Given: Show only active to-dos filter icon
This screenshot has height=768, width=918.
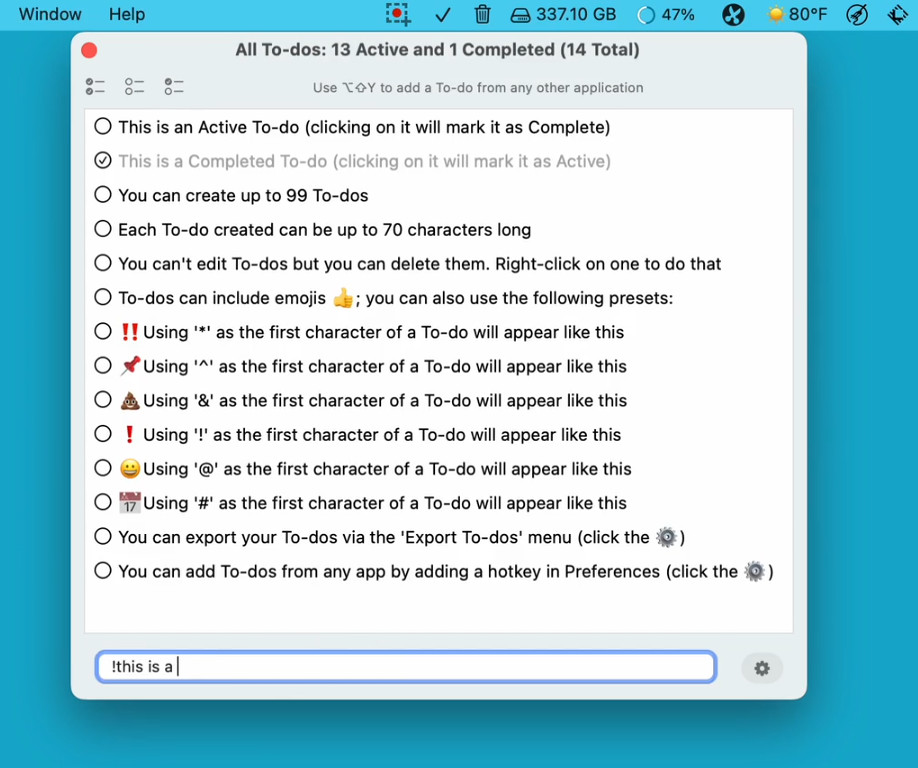Looking at the screenshot, I should (135, 87).
